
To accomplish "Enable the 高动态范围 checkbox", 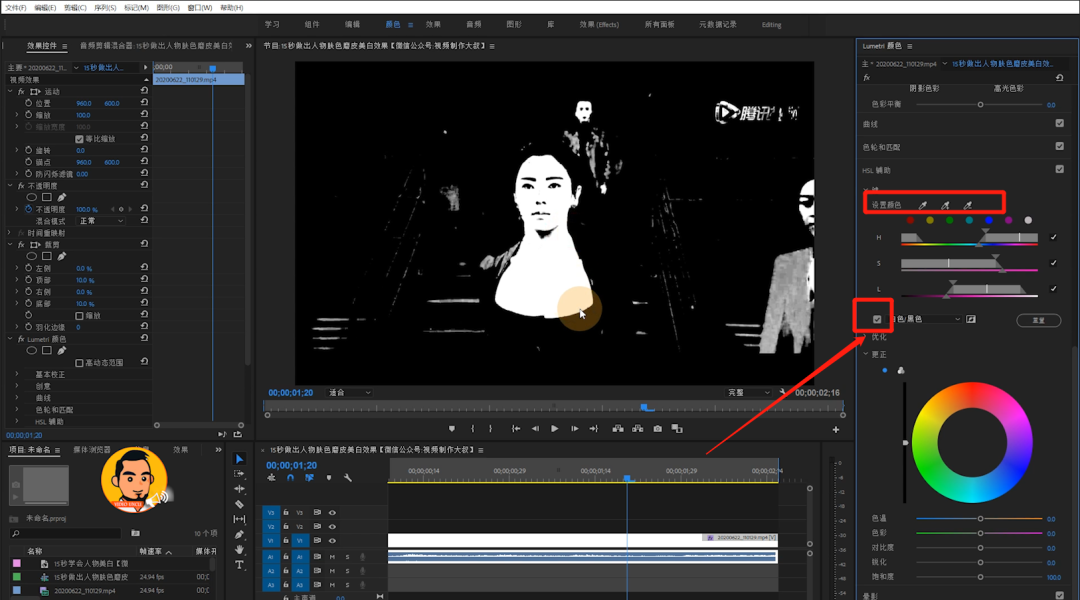I will click(x=79, y=363).
